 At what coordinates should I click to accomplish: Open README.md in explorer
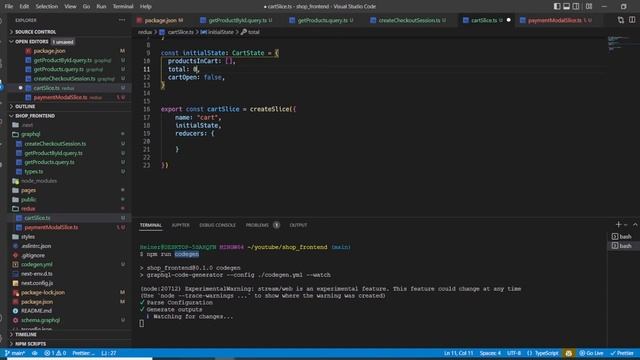36,311
